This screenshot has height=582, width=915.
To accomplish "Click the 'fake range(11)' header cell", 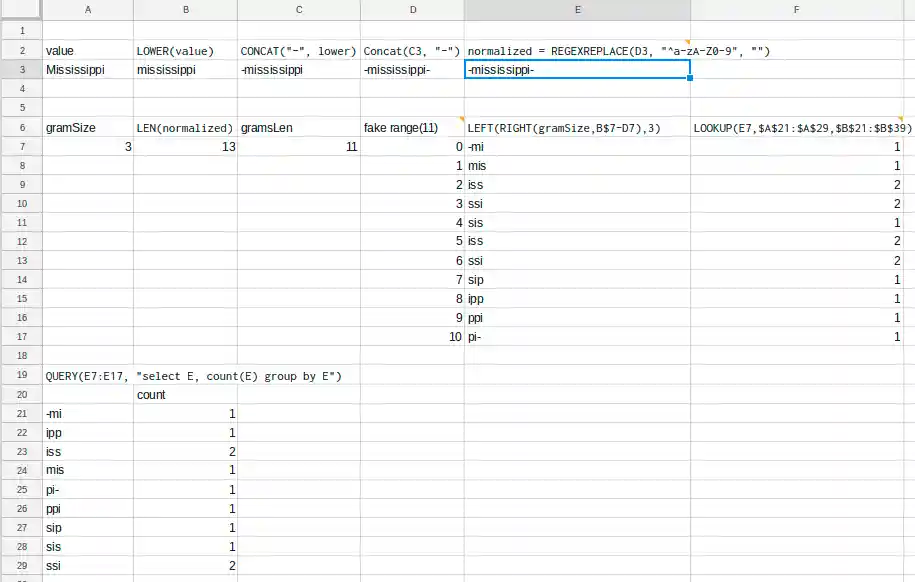I will click(x=412, y=128).
